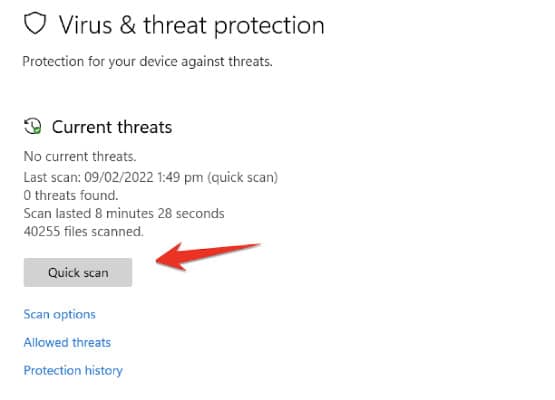Image resolution: width=555 pixels, height=400 pixels.
Task: Click the scan duration line
Action: point(124,213)
